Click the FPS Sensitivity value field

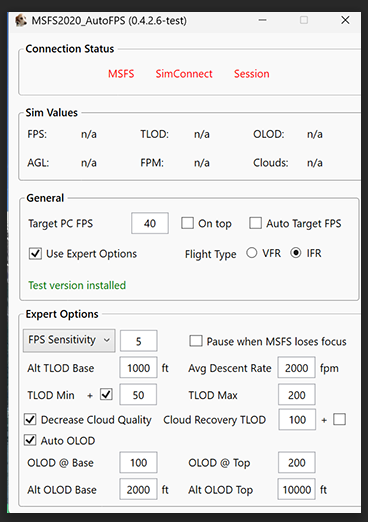pos(139,341)
